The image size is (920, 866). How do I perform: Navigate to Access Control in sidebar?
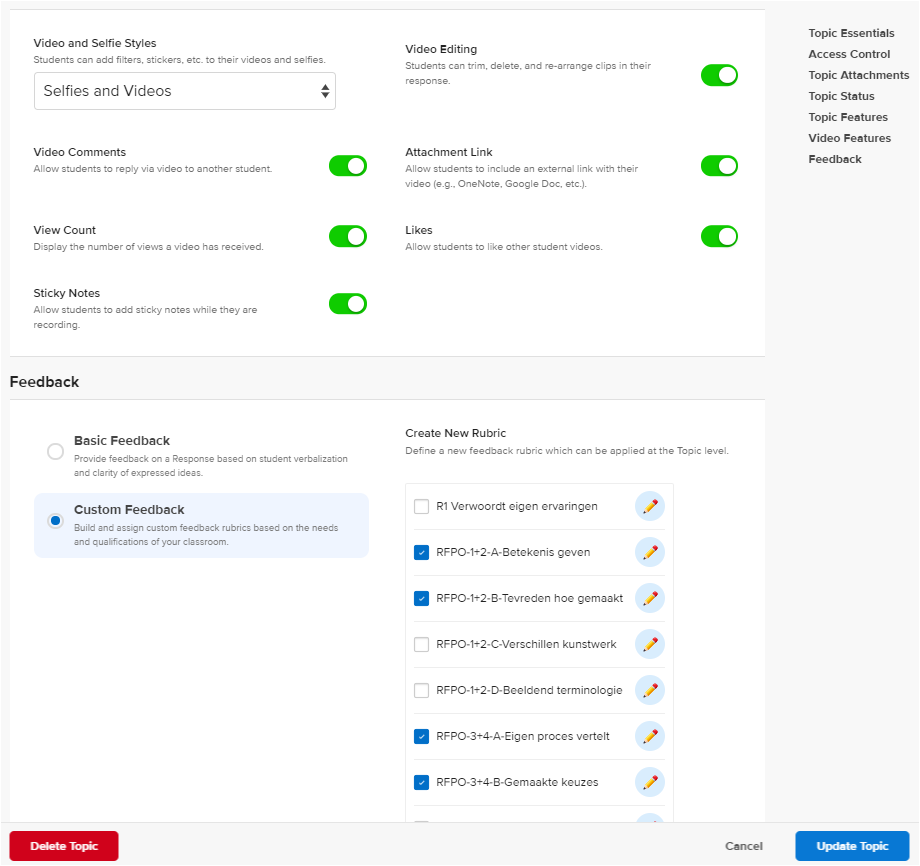tap(849, 54)
